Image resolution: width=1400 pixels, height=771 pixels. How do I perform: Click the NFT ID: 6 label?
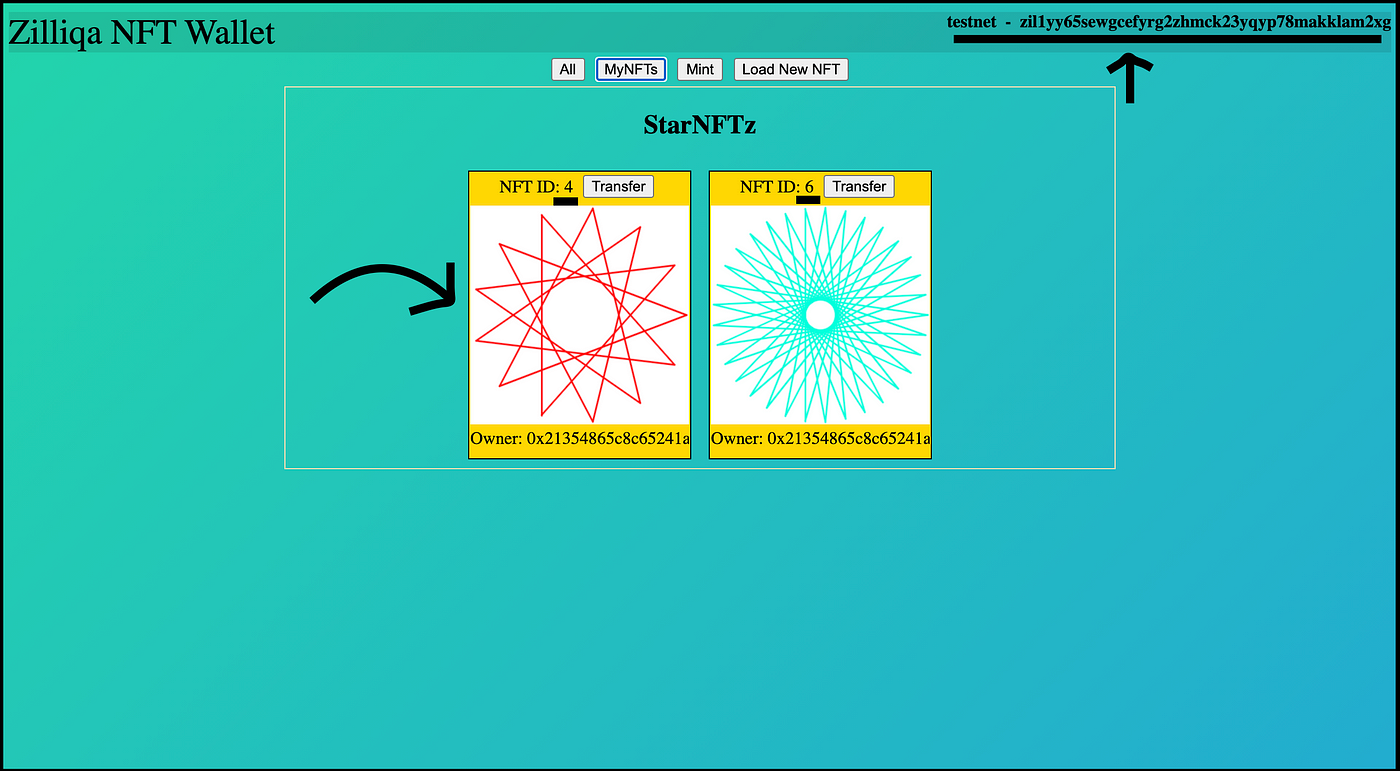(777, 187)
